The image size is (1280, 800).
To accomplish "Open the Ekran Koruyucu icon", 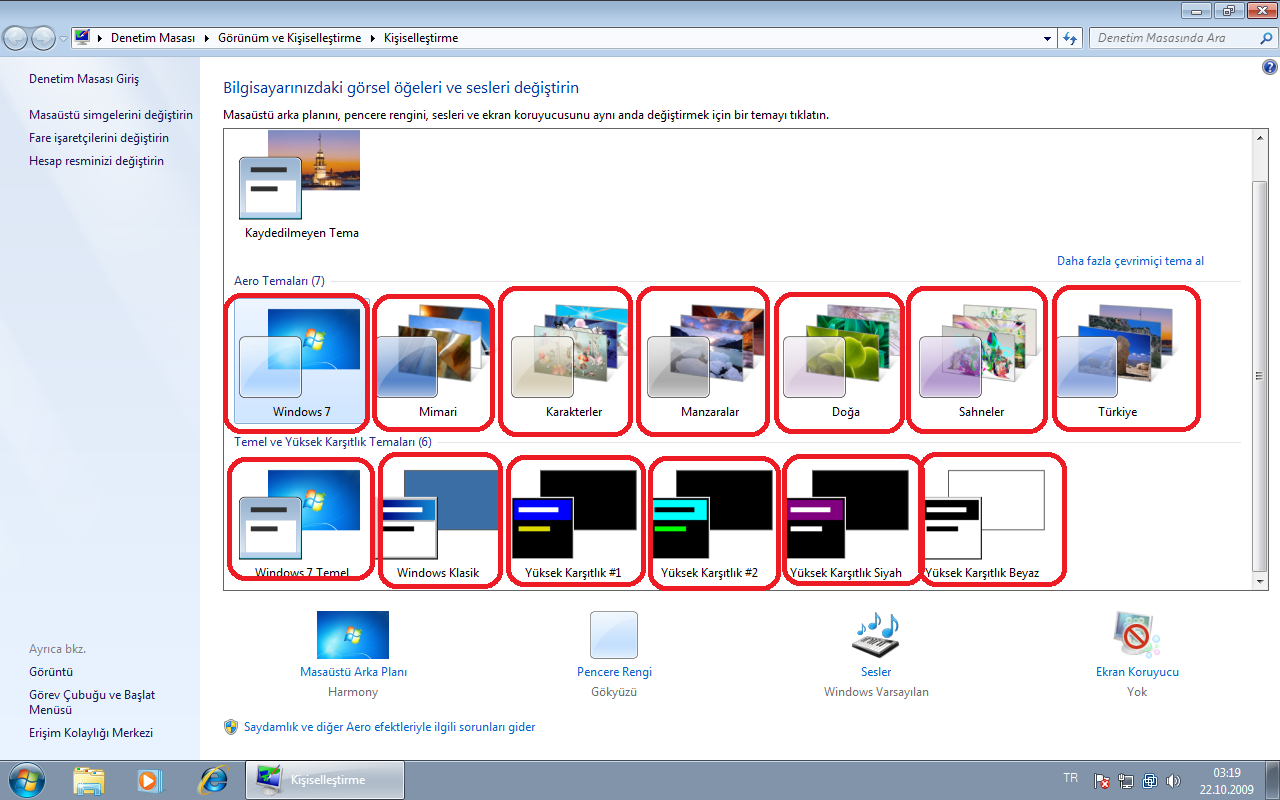I will tap(1137, 635).
